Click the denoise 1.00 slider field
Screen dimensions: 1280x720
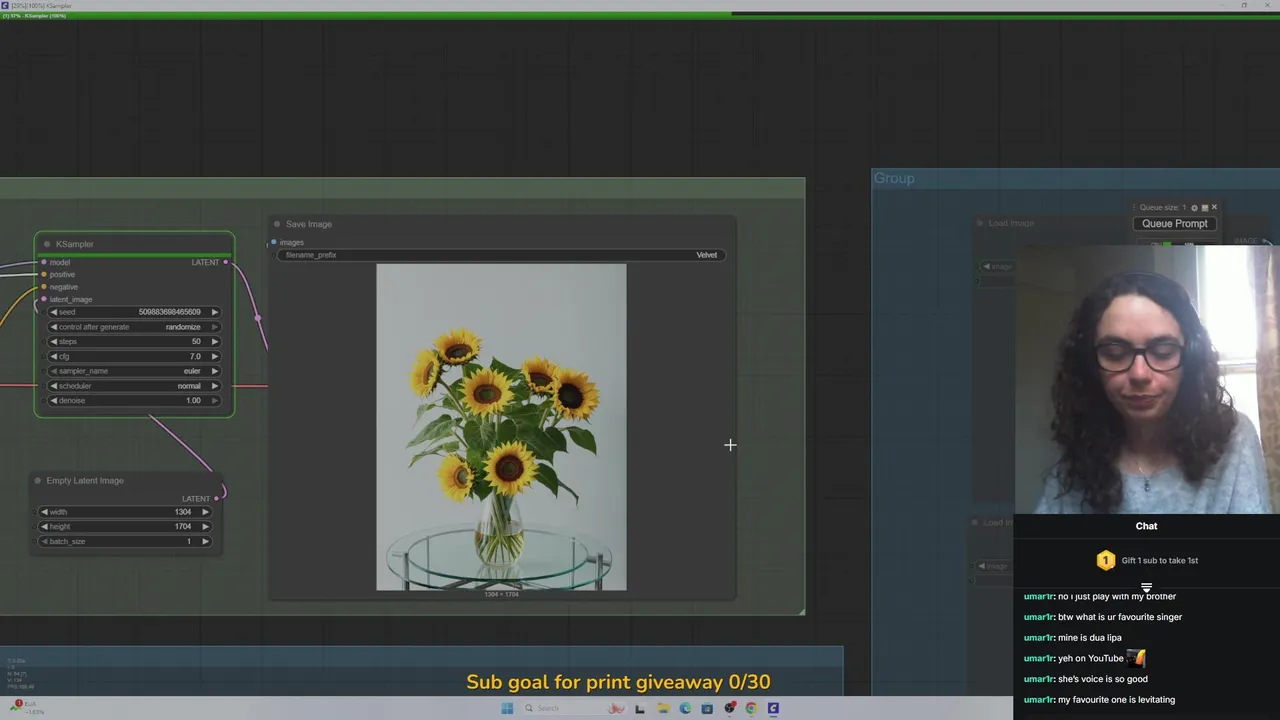(x=134, y=400)
